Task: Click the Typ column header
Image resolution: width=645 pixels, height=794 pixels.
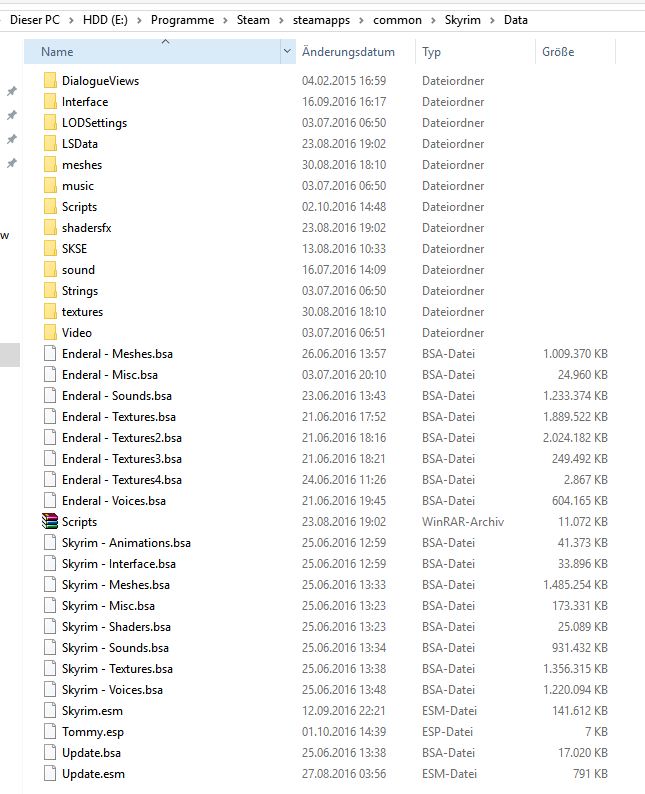Action: pos(432,52)
